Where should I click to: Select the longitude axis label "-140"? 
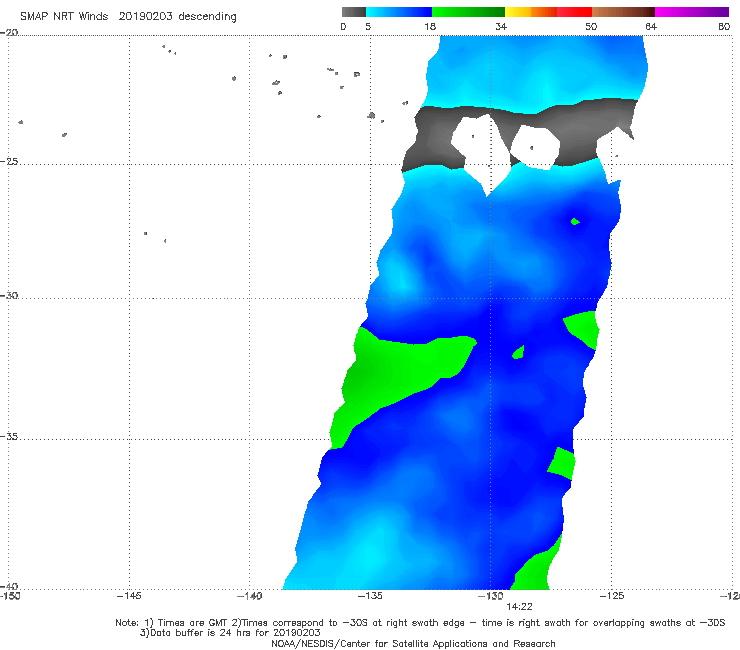(x=250, y=596)
